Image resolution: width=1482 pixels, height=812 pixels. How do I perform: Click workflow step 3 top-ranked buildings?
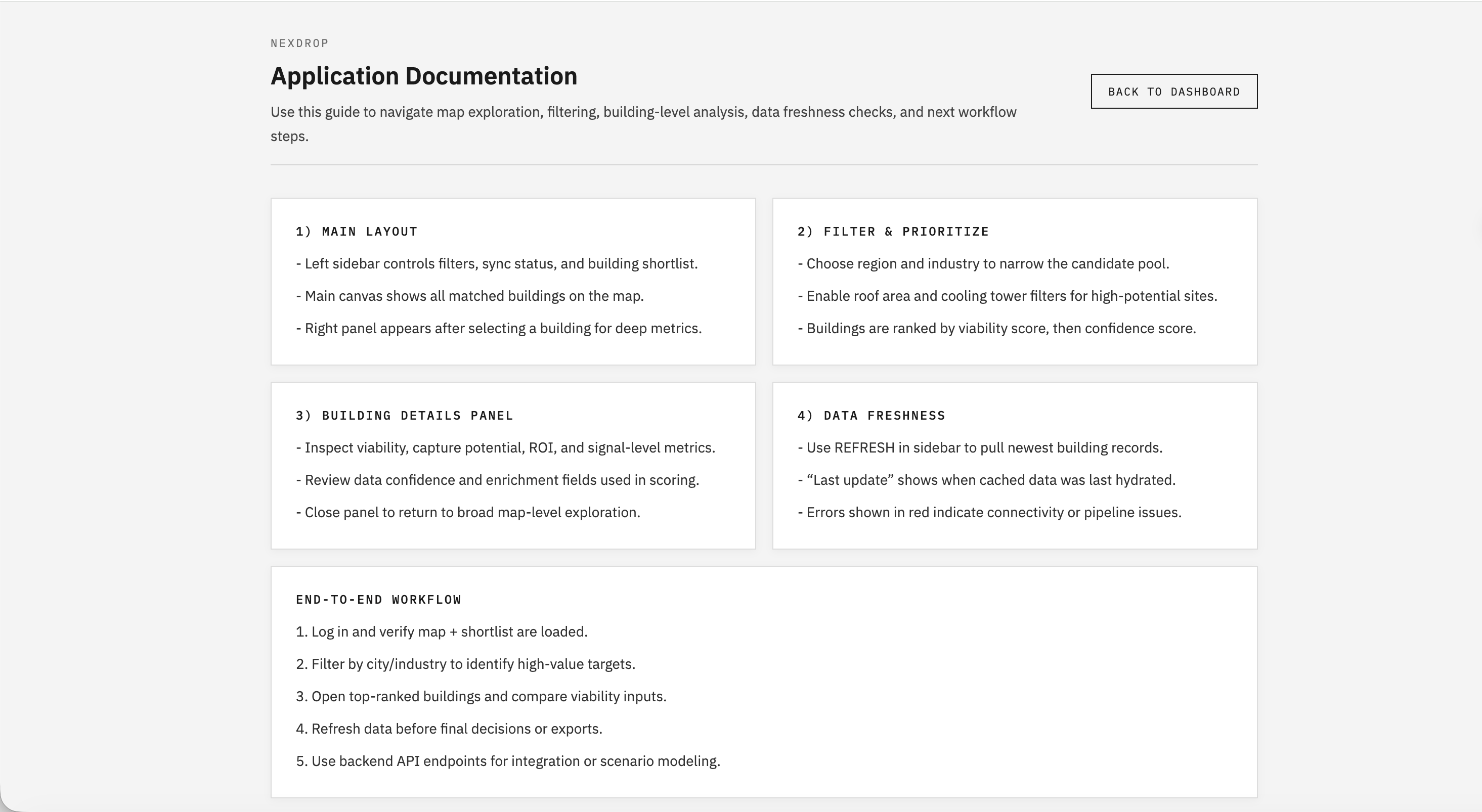[481, 696]
